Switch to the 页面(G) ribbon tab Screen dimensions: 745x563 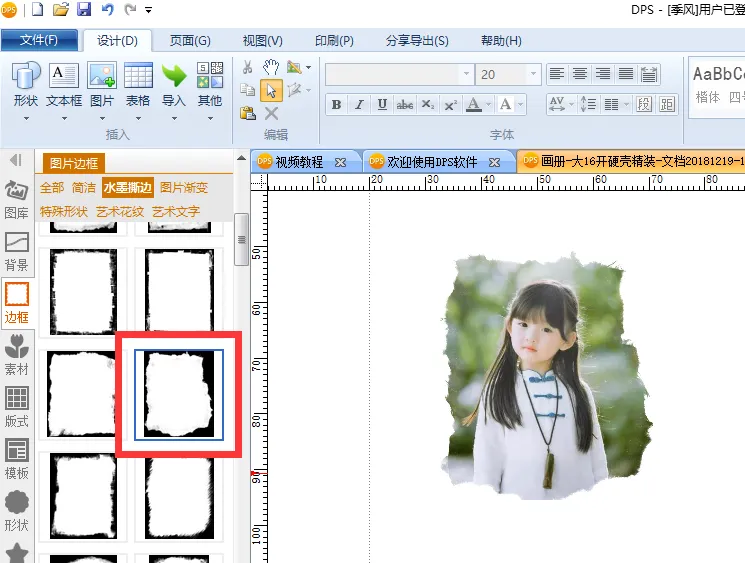tap(190, 41)
